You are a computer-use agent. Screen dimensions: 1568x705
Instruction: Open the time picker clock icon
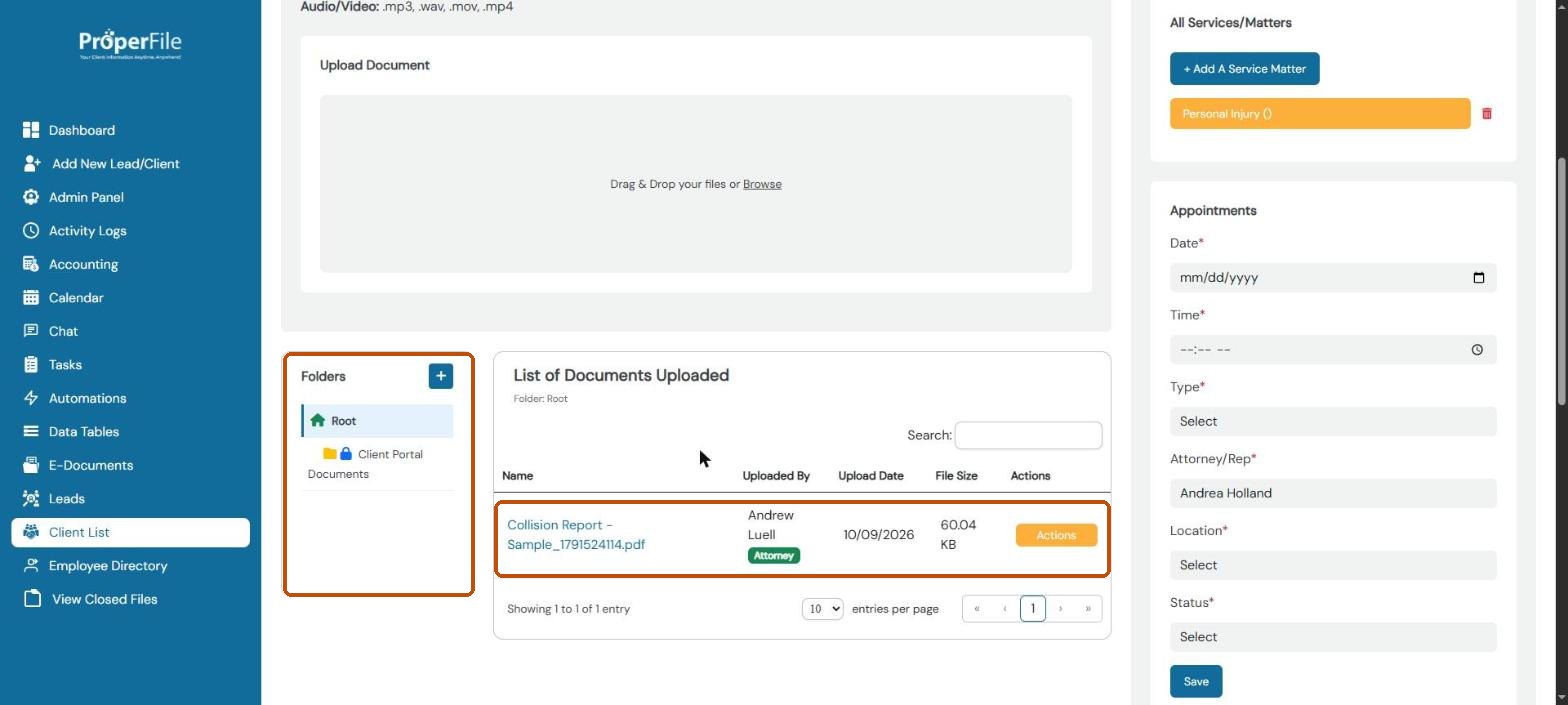tap(1477, 350)
